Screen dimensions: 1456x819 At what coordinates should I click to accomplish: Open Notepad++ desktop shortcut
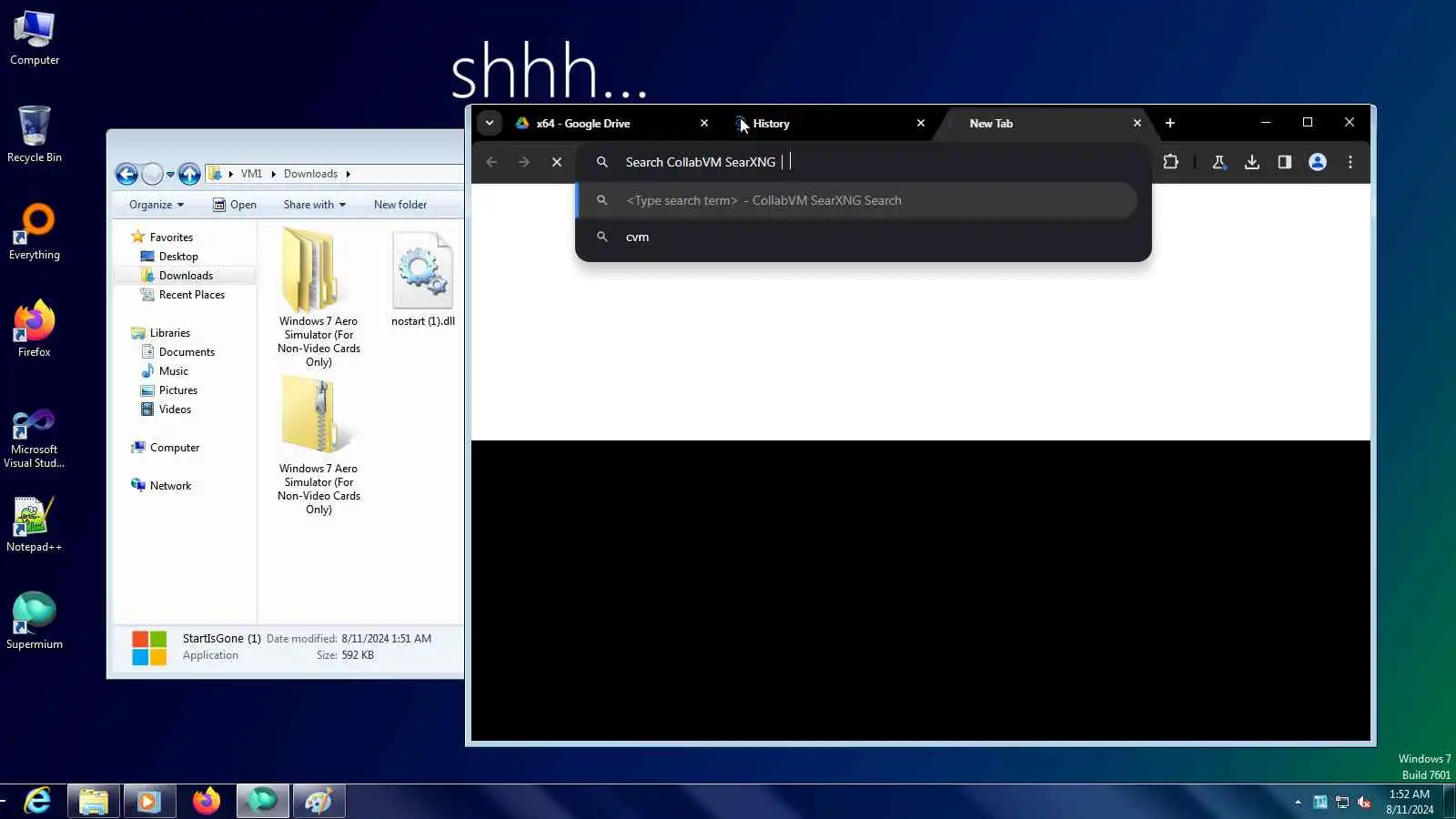[35, 525]
